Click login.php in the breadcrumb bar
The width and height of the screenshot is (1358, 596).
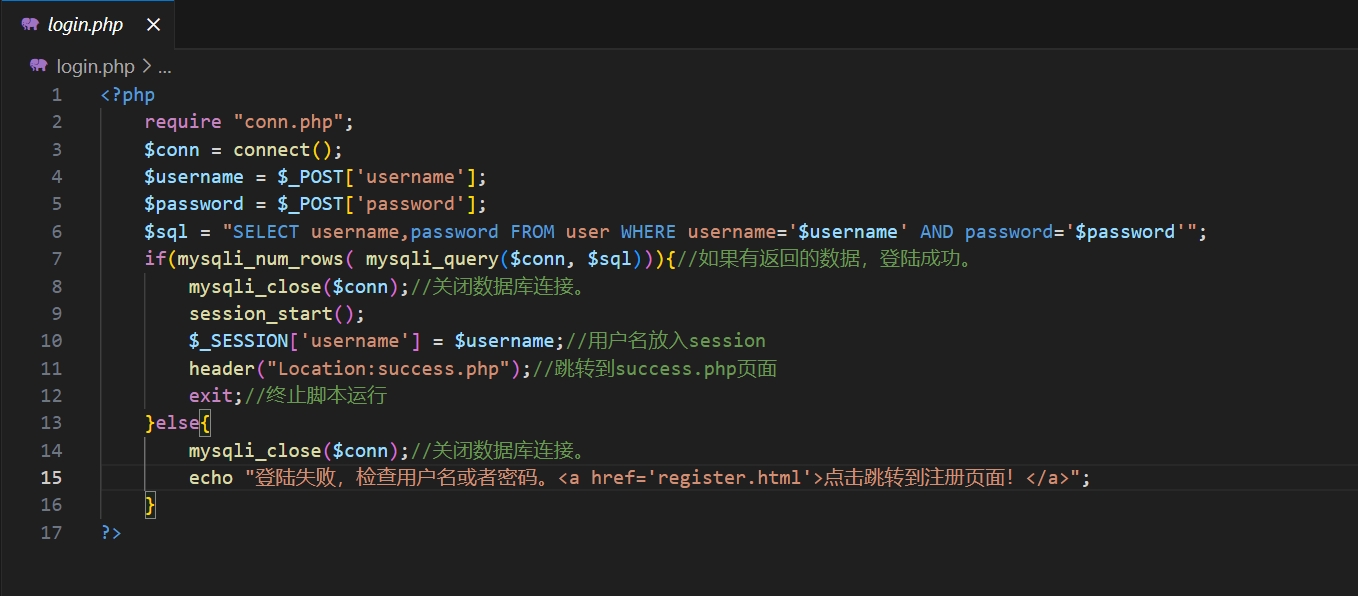(x=95, y=67)
